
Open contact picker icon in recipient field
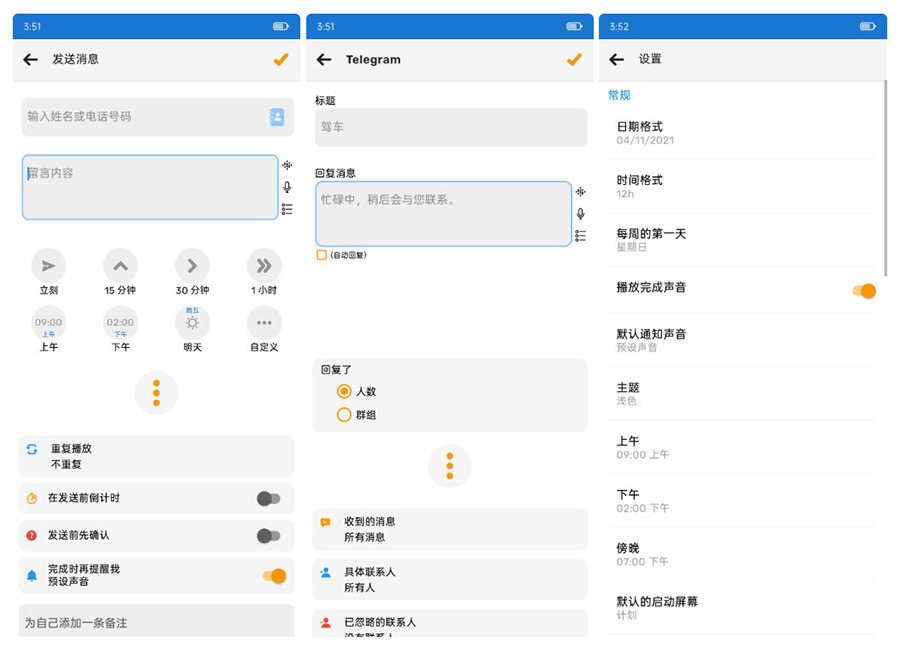pyautogui.click(x=277, y=117)
